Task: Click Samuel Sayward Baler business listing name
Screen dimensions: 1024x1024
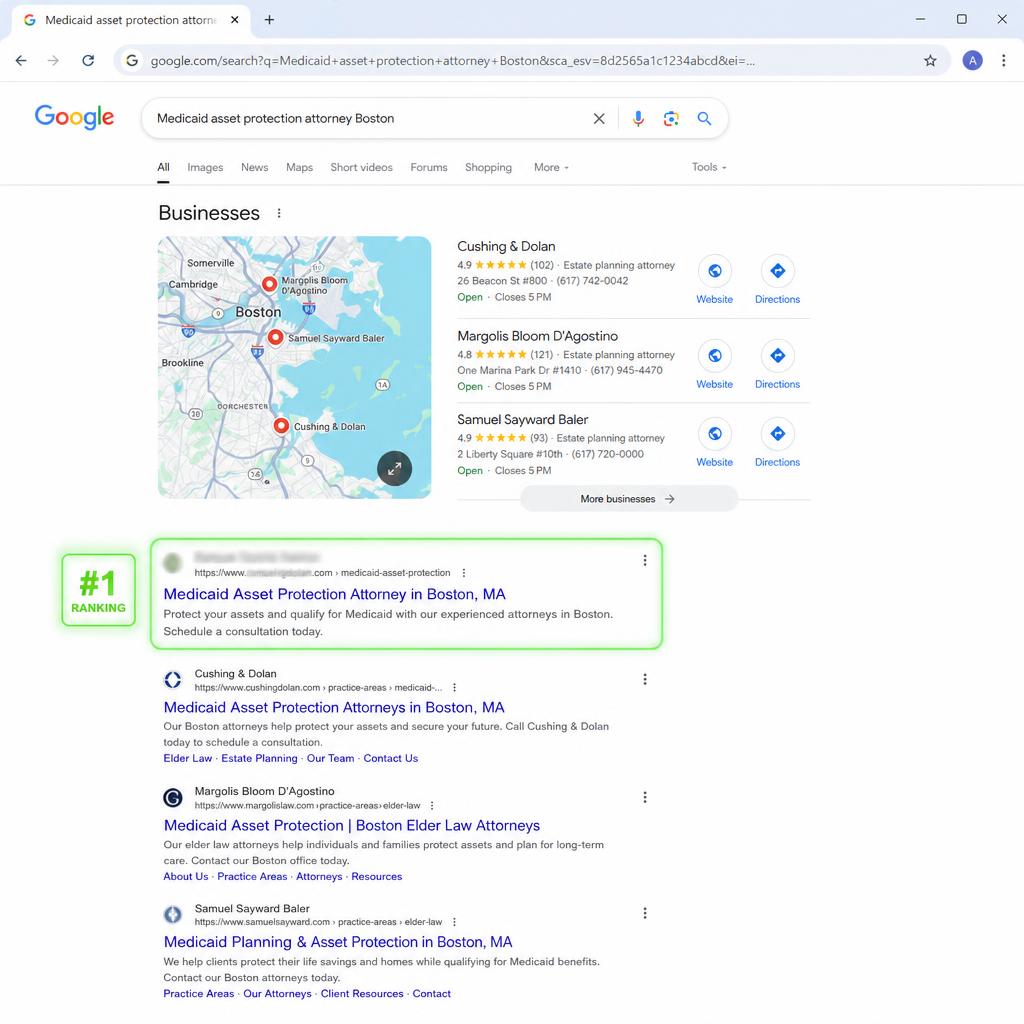Action: (x=522, y=419)
